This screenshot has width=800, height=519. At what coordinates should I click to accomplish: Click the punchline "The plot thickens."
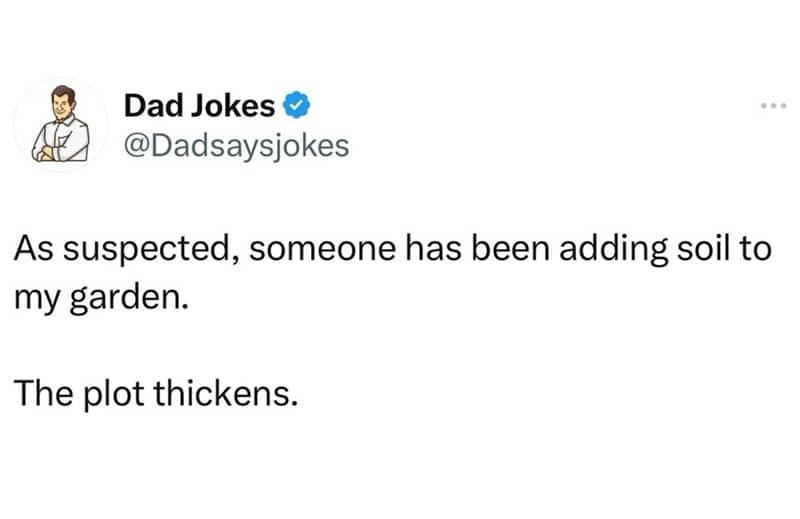click(156, 394)
